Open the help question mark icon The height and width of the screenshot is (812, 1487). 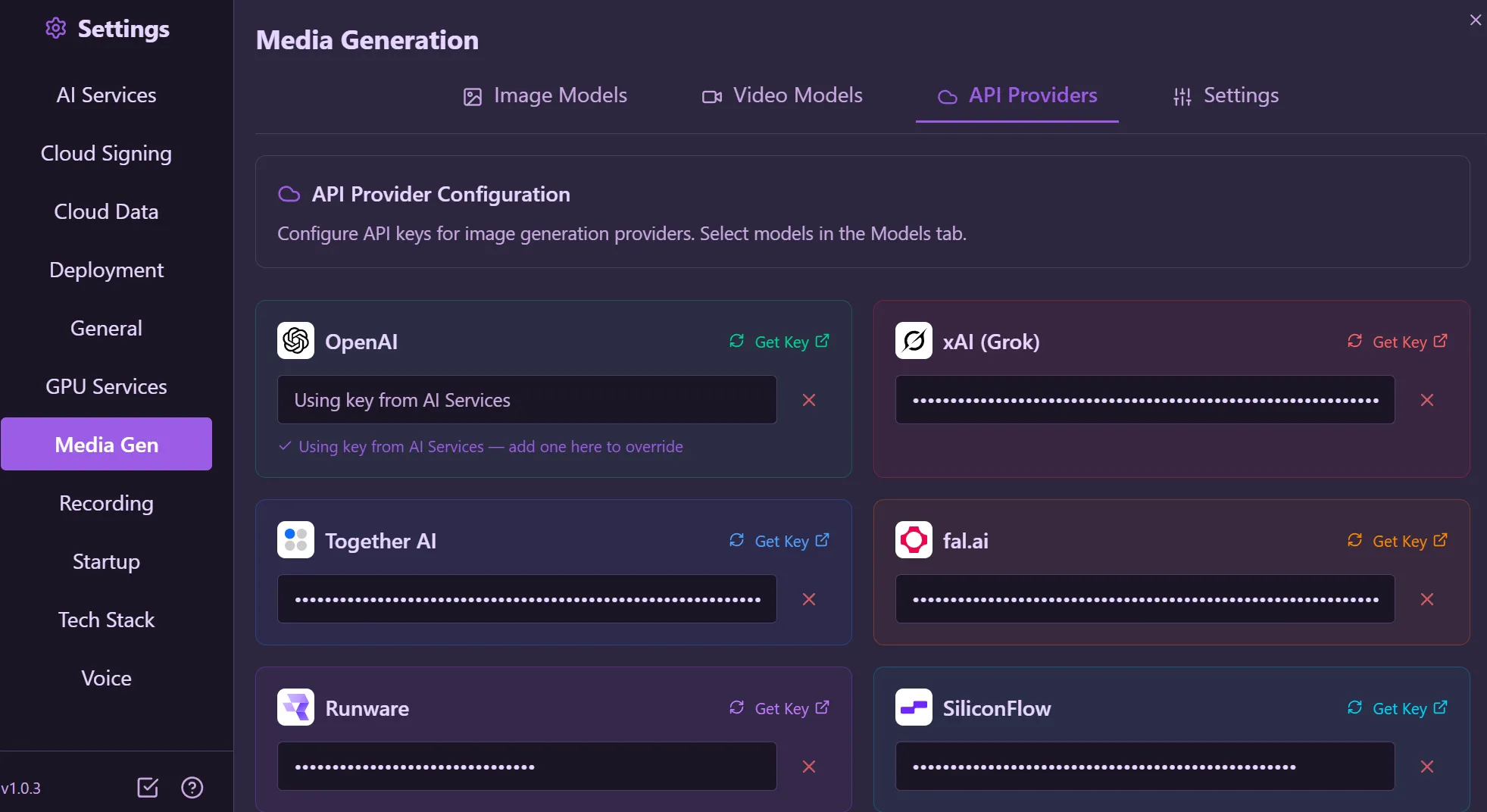click(x=192, y=788)
